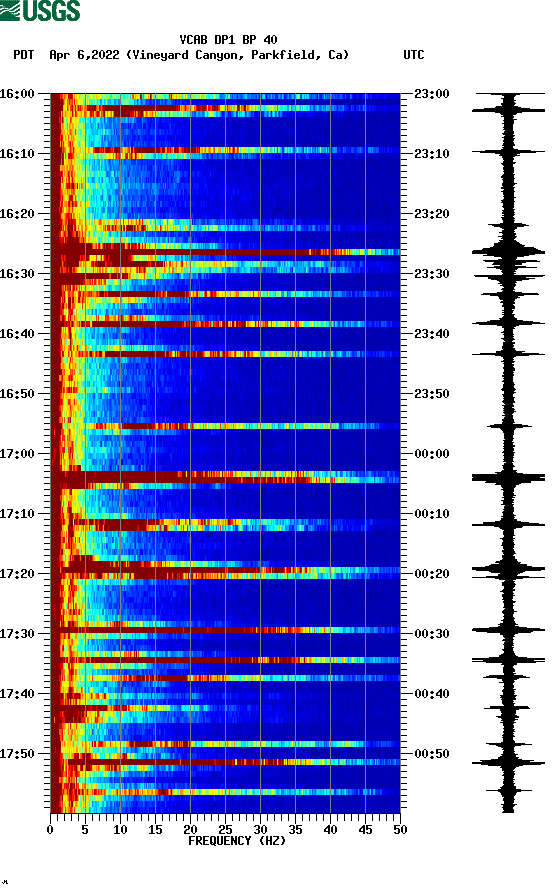The image size is (552, 893).
Task: Click the strong spectrogram event just after 17:03
Action: point(225,477)
